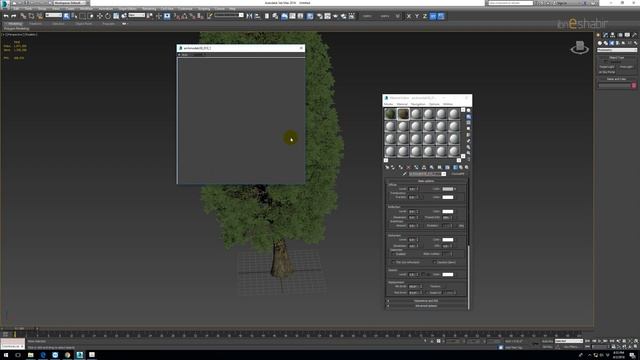The width and height of the screenshot is (640, 360).
Task: Open Diffuse color swatch
Action: tap(448, 189)
